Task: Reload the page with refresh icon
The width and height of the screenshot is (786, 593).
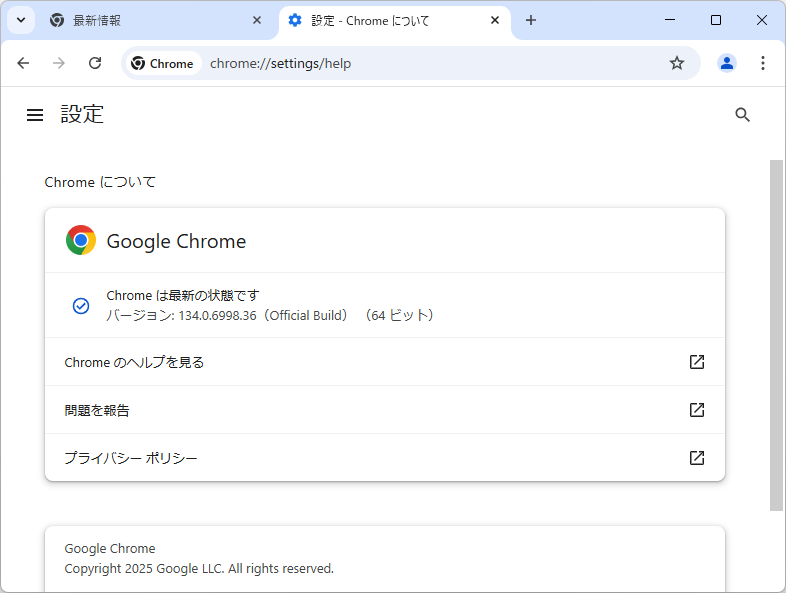Action: (x=95, y=63)
